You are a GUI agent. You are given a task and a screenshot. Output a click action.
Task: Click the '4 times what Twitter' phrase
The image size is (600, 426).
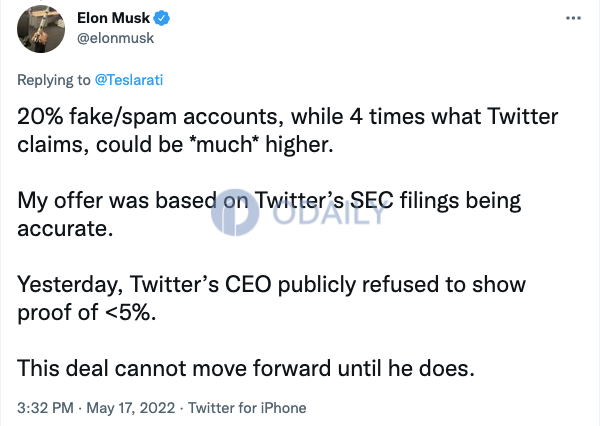[454, 116]
